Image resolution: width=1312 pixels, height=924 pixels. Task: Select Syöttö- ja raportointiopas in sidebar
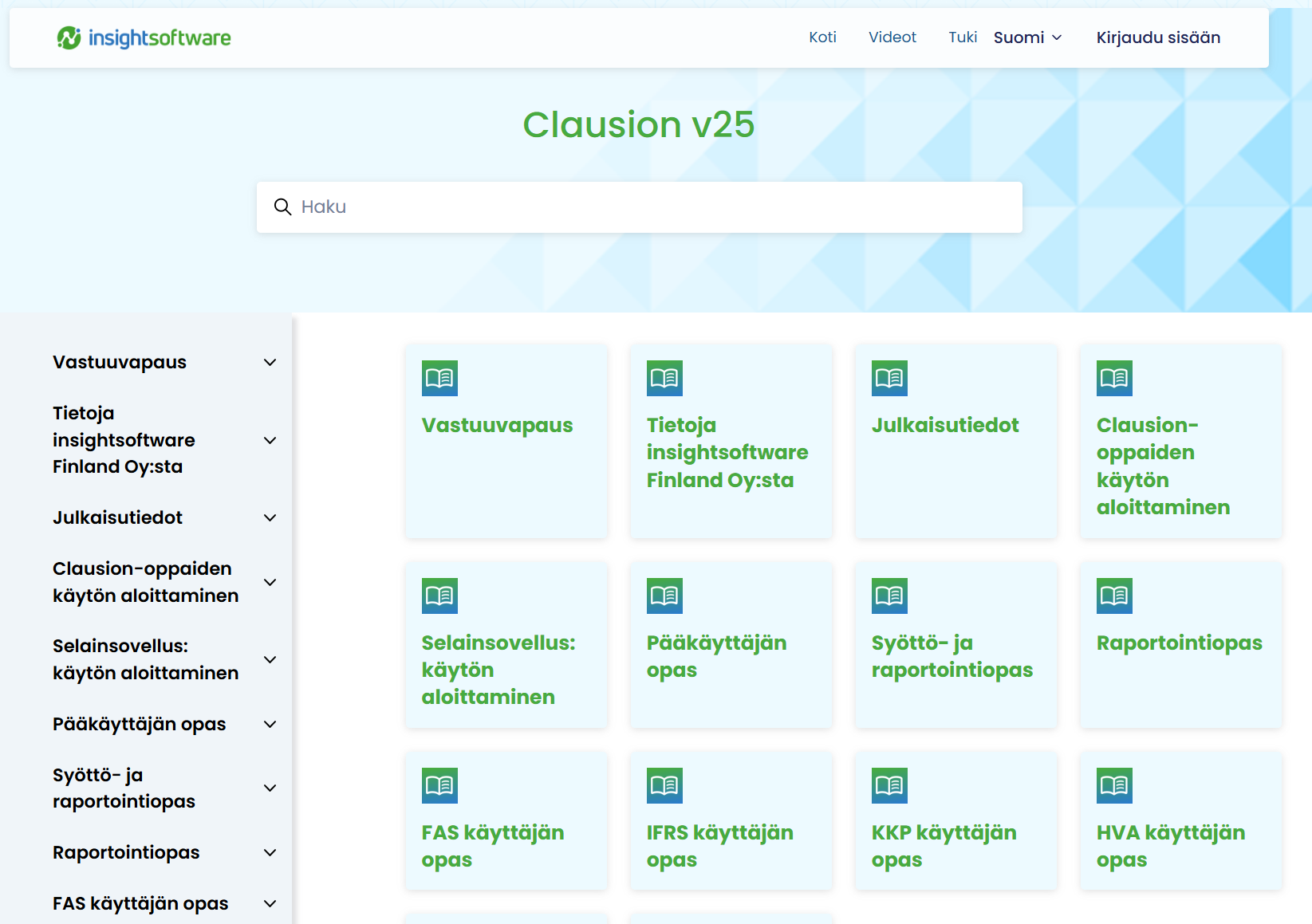point(124,788)
